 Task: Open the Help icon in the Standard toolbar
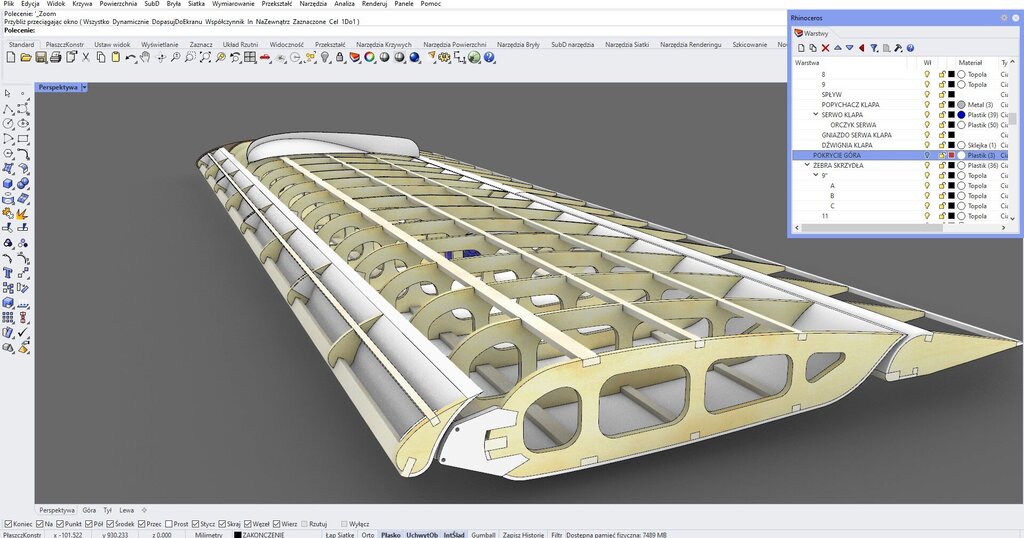coord(490,58)
